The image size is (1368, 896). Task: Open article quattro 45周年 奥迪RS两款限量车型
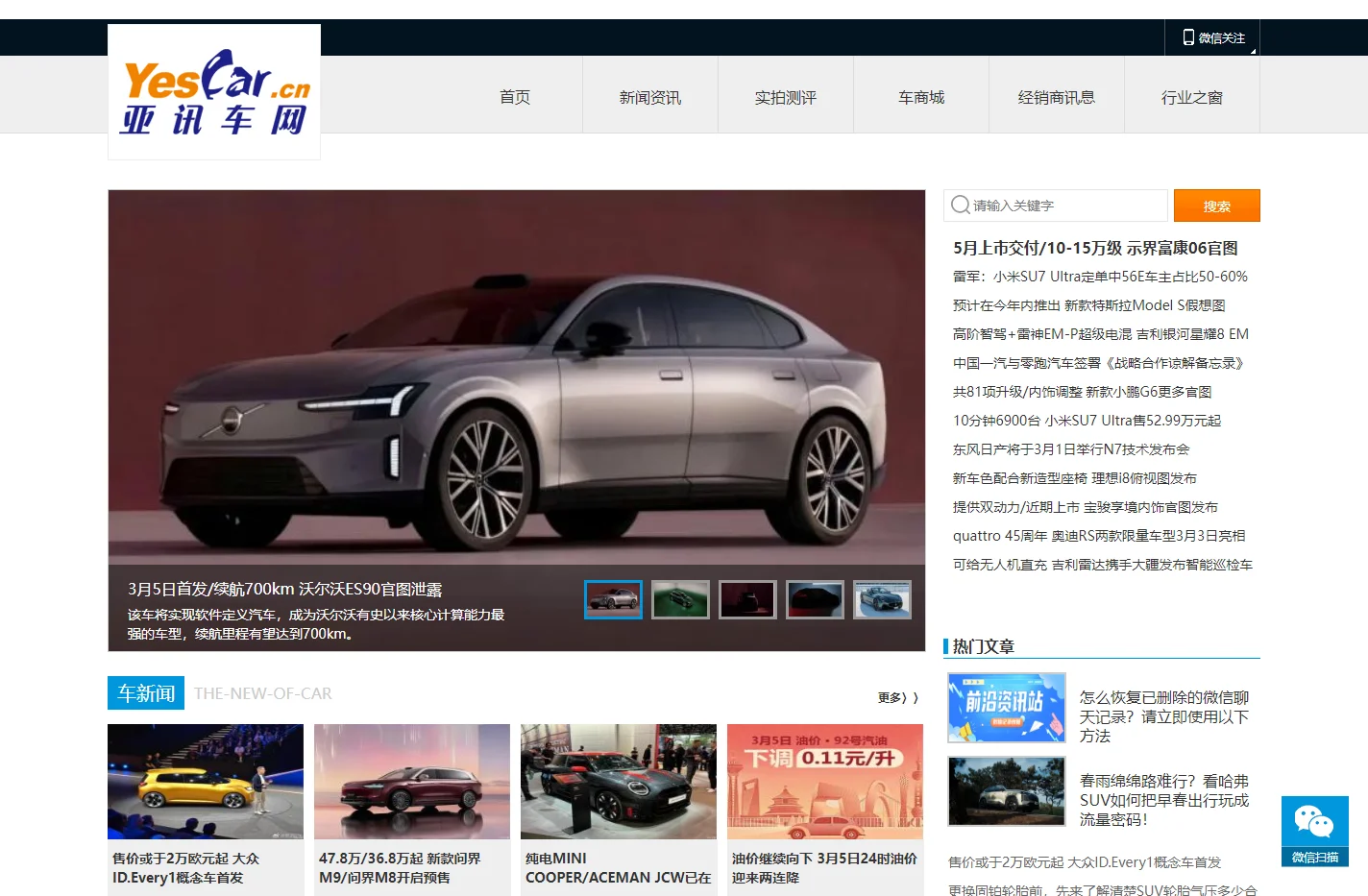click(1099, 536)
